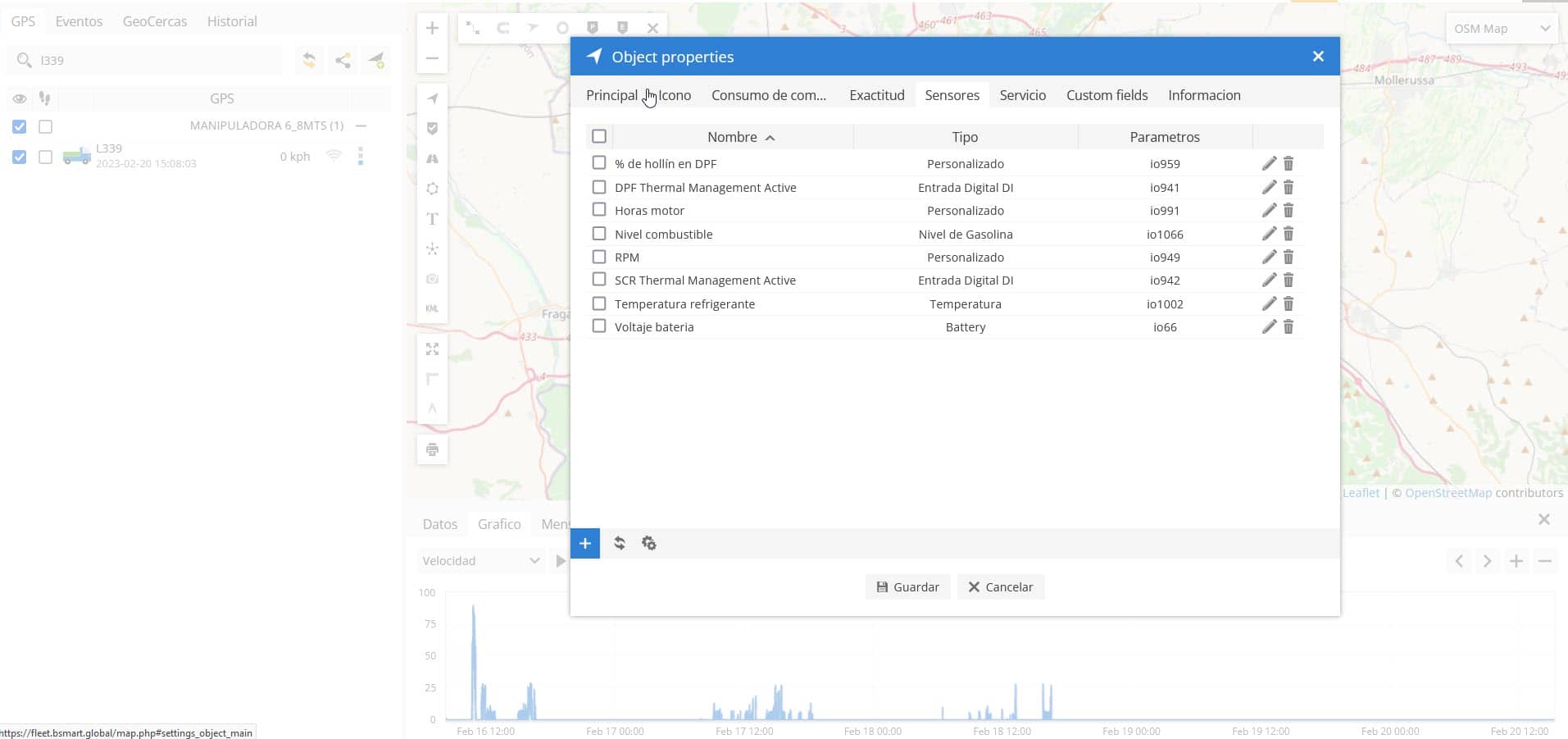Reload the GPS object list
Image resolution: width=1568 pixels, height=739 pixels.
click(309, 60)
